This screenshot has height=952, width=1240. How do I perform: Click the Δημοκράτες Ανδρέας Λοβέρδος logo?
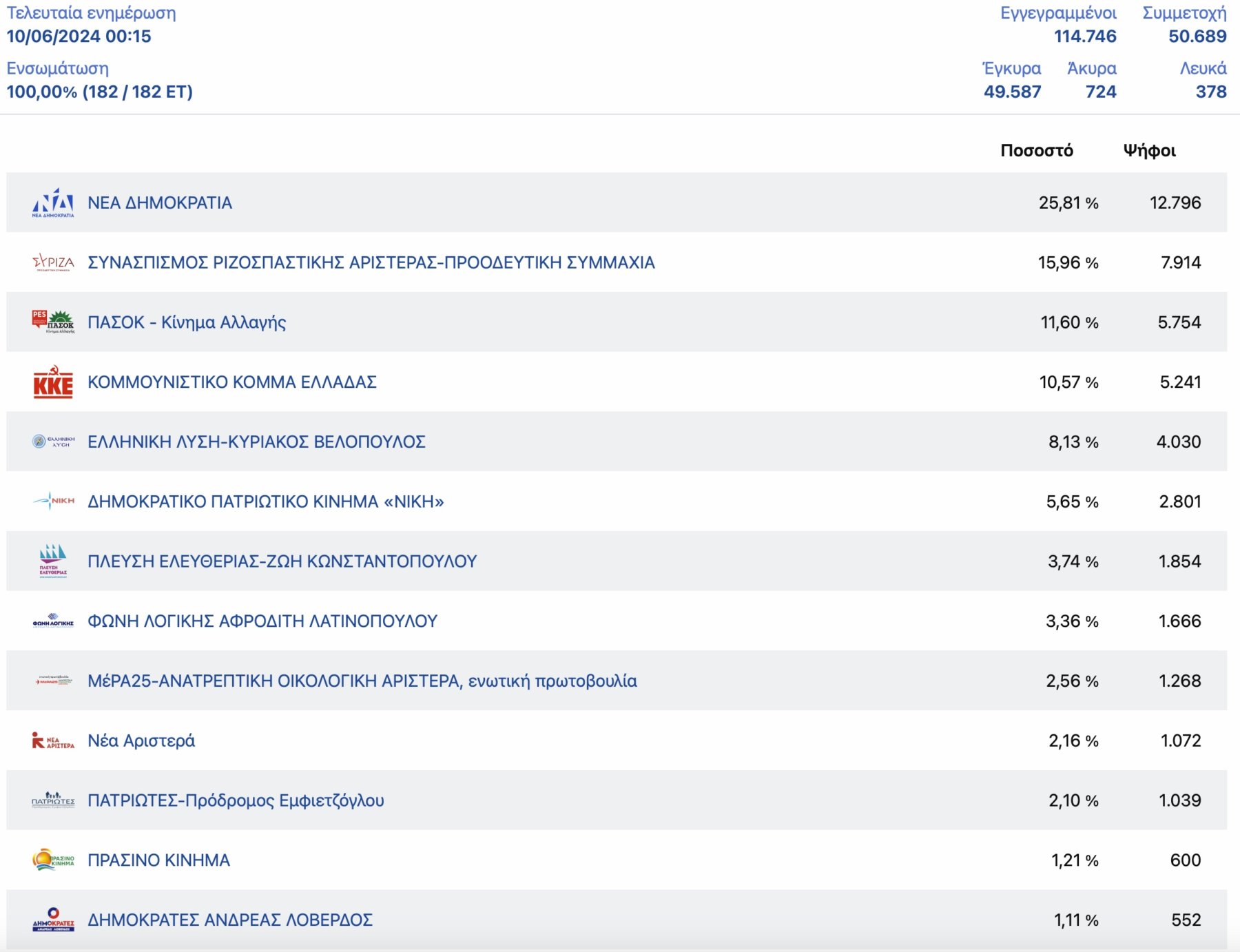(53, 920)
